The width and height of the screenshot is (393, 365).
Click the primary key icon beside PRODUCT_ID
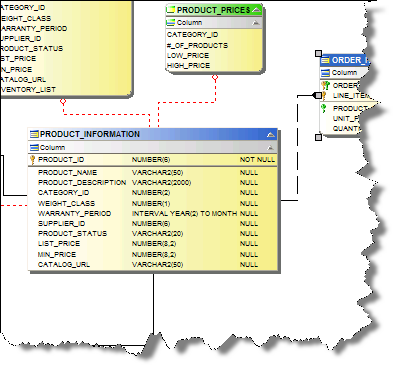(33, 160)
